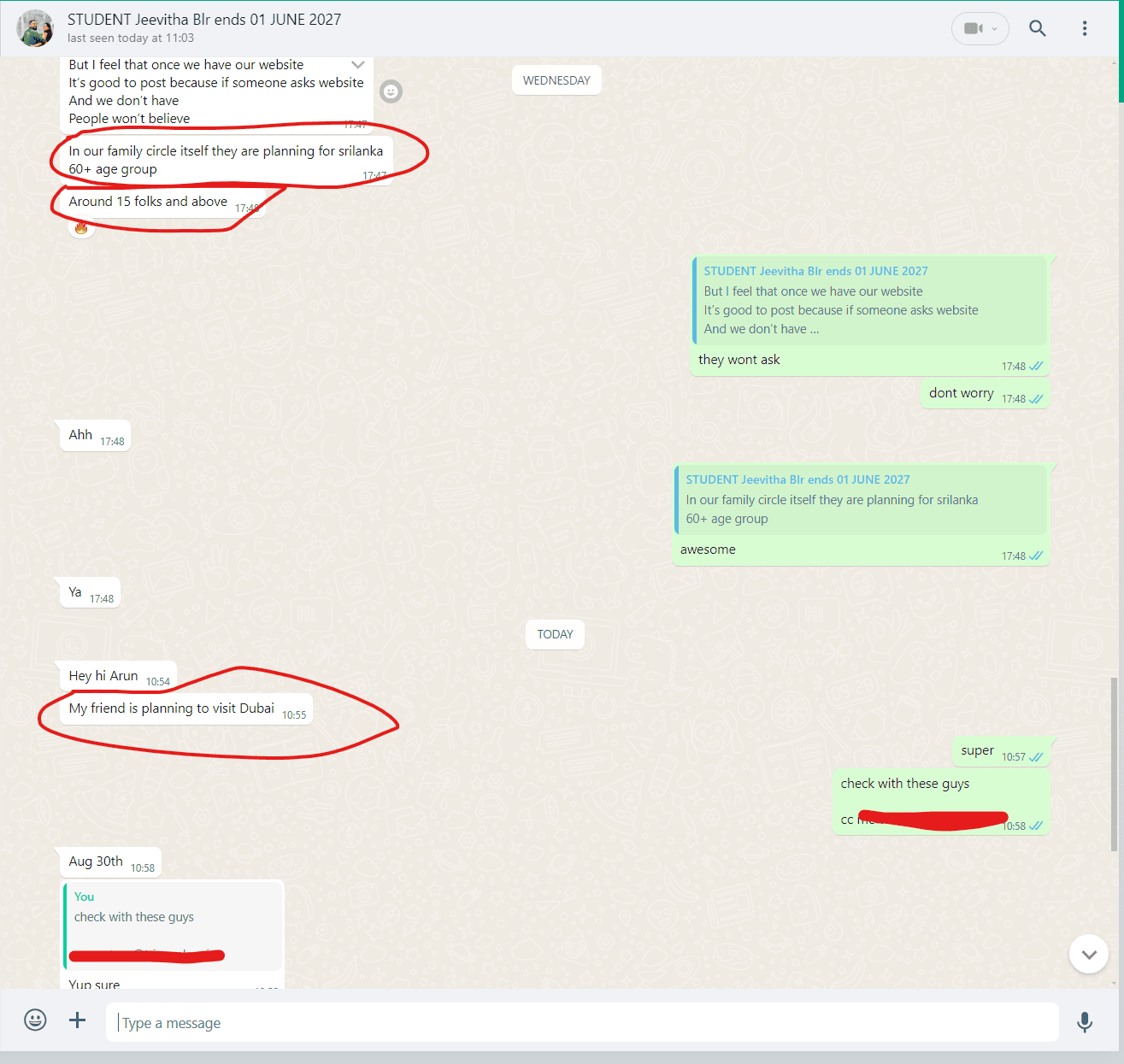Screen dimensions: 1124x1064
Task: Record a voice message with microphone
Action: click(x=1084, y=1021)
